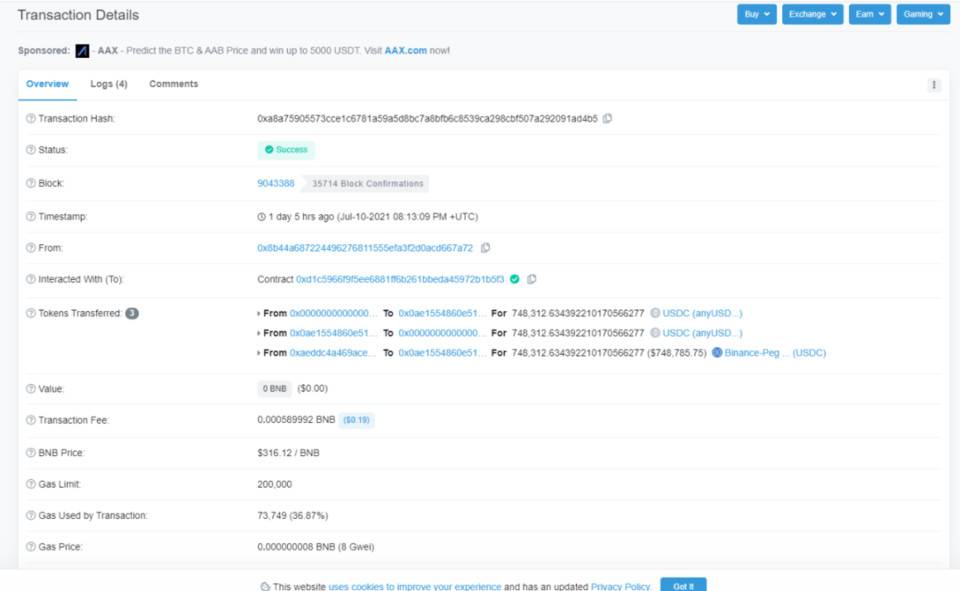960x591 pixels.
Task: Switch to the Logs (4) tab
Action: (108, 84)
